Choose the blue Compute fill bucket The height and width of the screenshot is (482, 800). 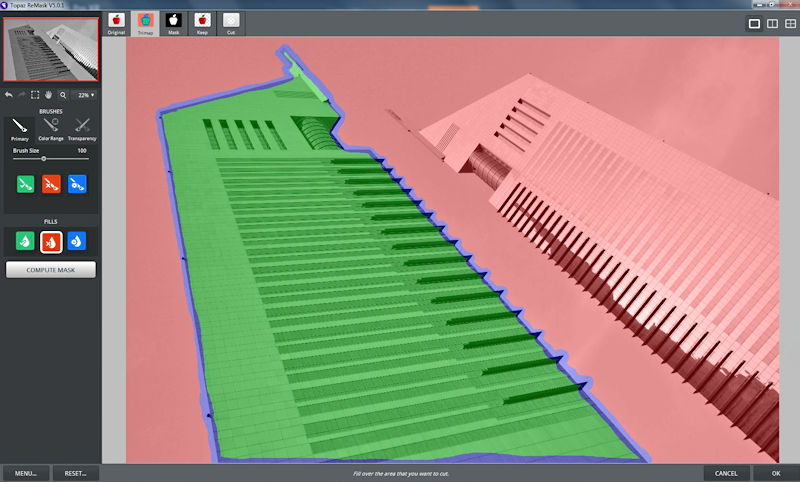78,241
